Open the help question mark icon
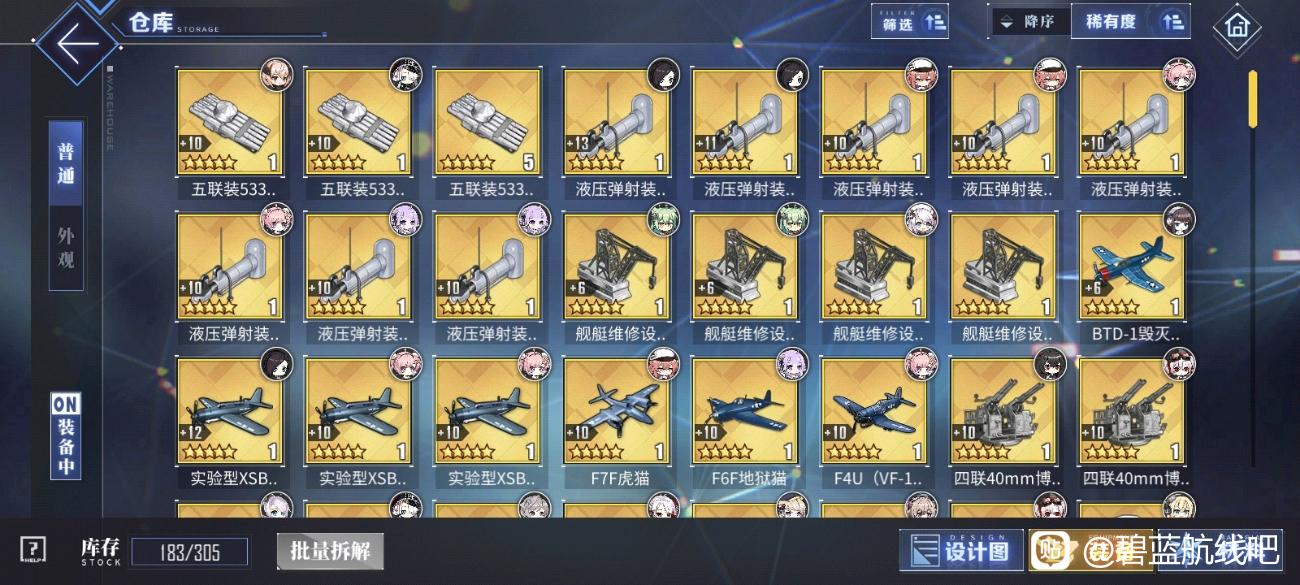Viewport: 1300px width, 585px height. click(33, 550)
